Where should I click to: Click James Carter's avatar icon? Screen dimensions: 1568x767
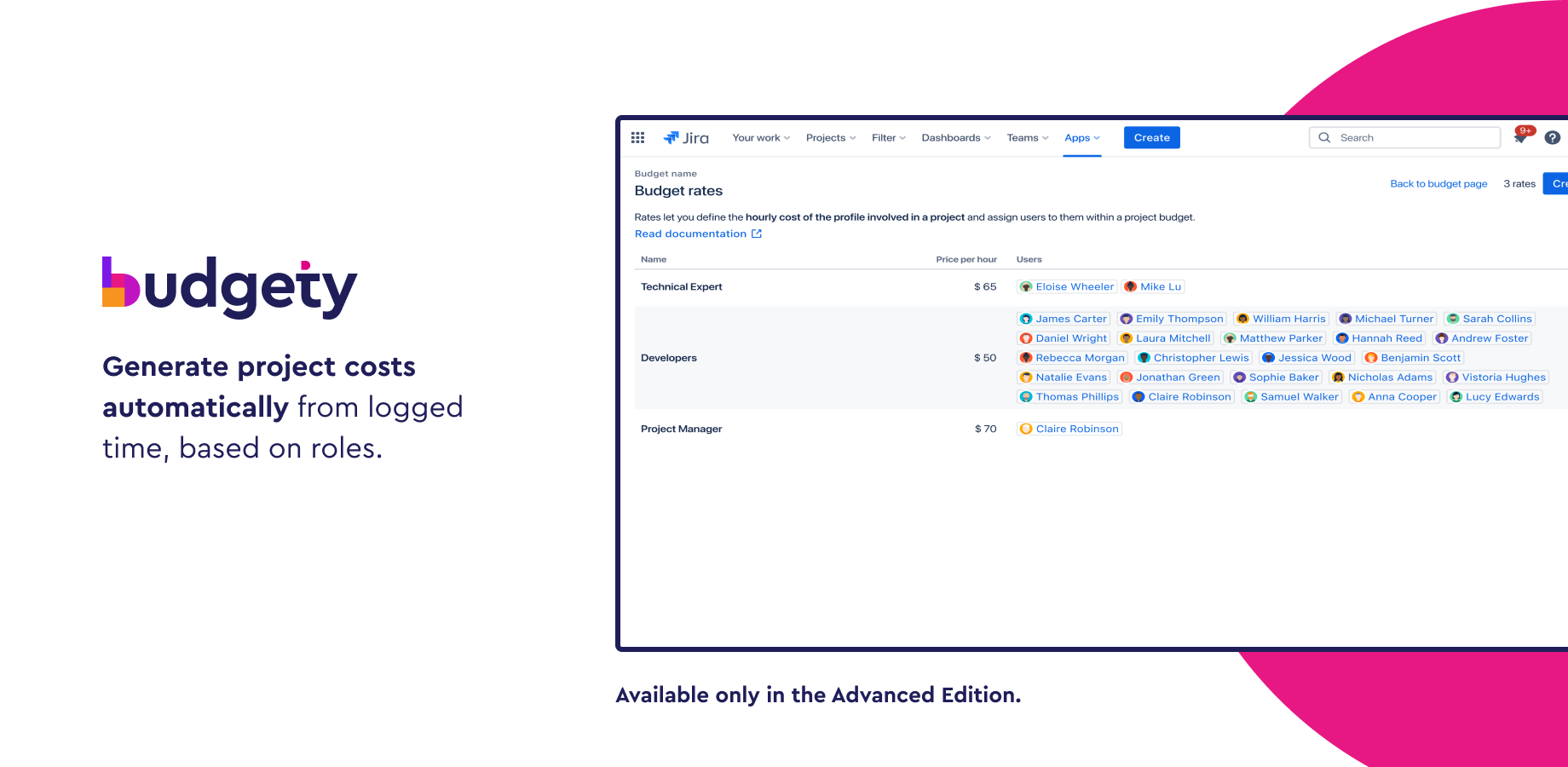[x=1026, y=319]
